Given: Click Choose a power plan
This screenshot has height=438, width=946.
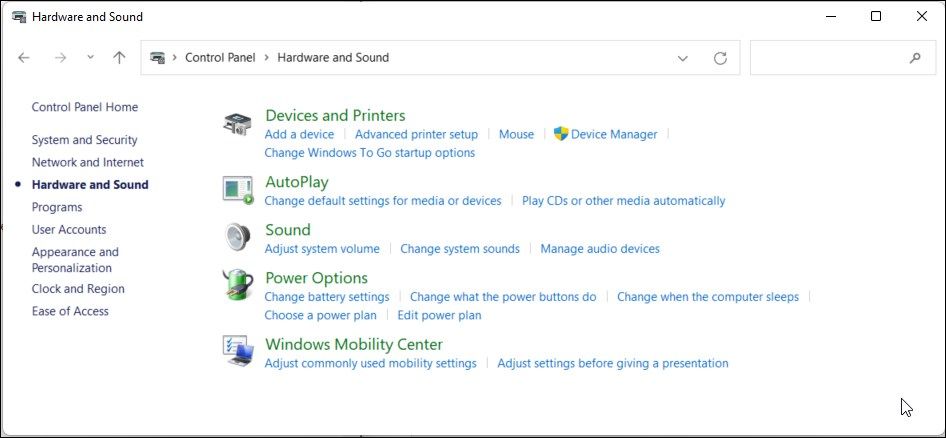Looking at the screenshot, I should [x=320, y=316].
